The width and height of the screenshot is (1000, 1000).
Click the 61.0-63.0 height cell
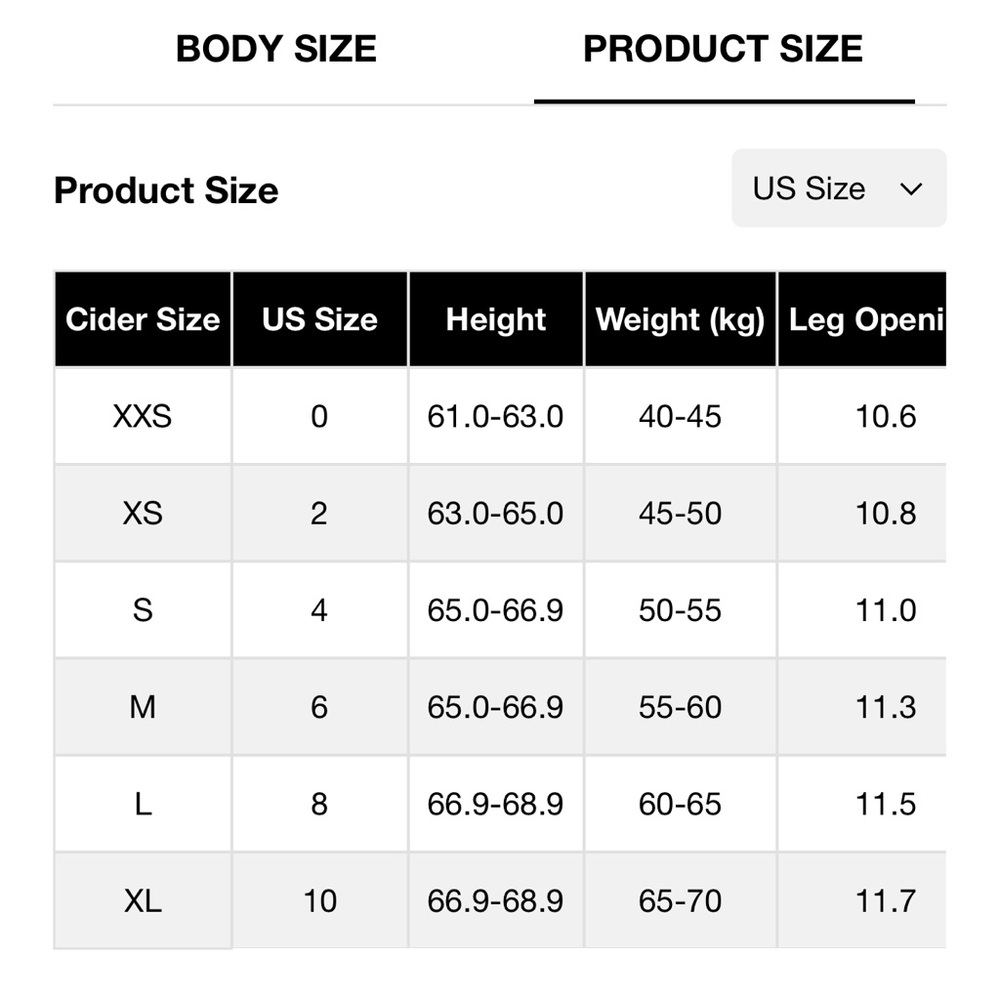click(496, 416)
